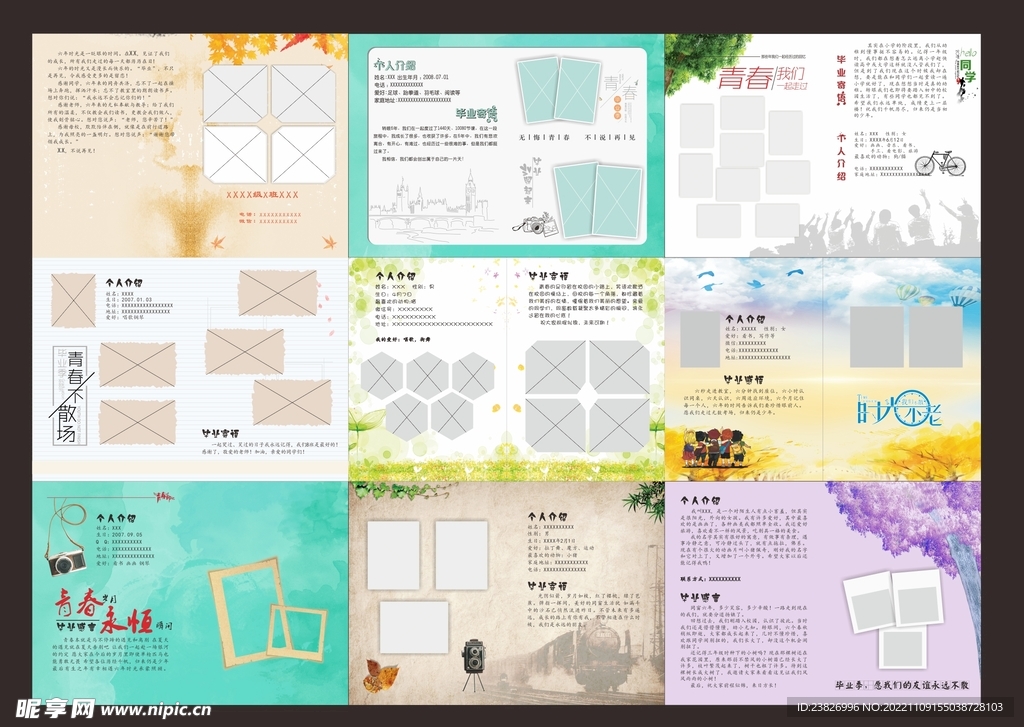1024x727 pixels.
Task: Click the hanging vintage camera in teal template
Action: click(64, 560)
